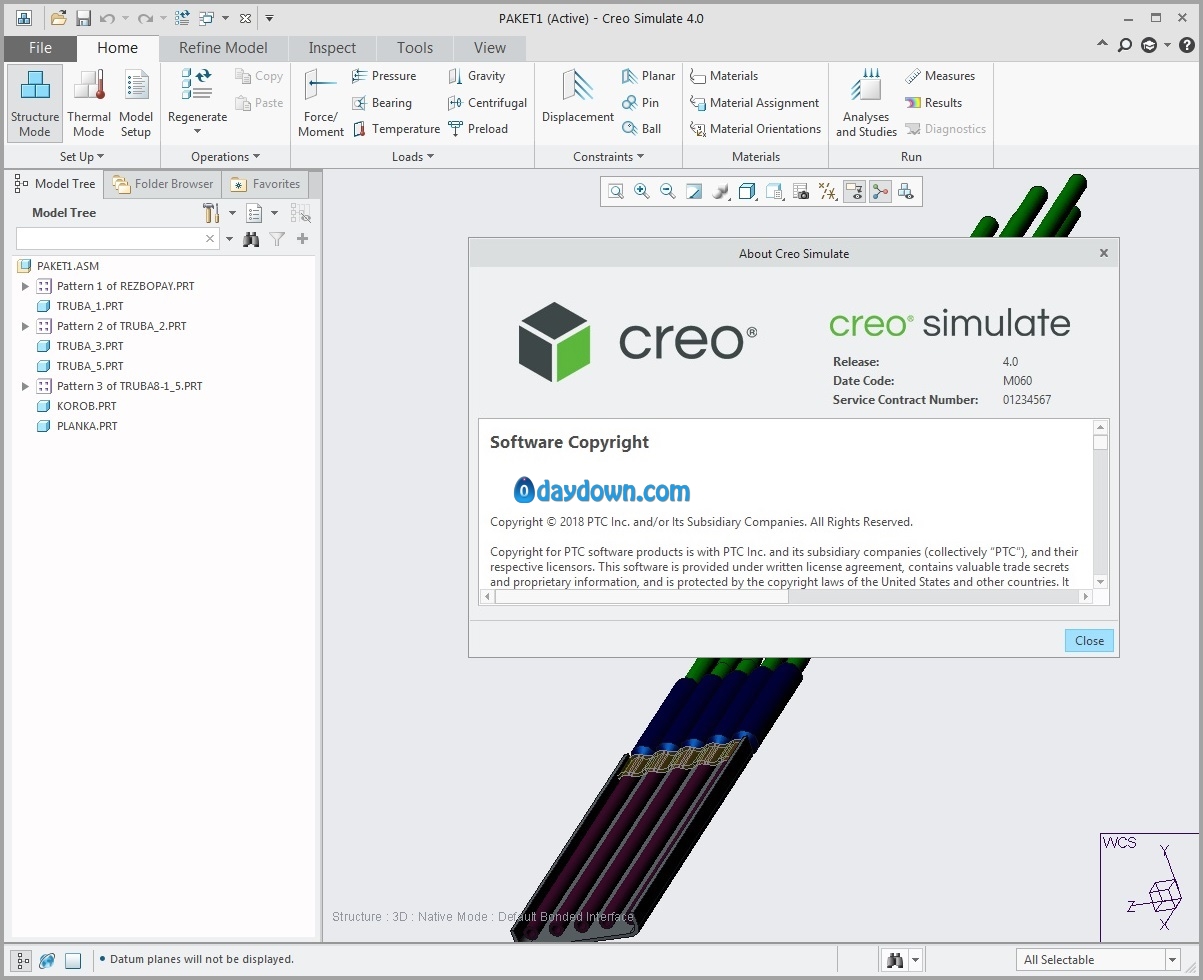Open the Favorites tab
The width and height of the screenshot is (1203, 980).
tap(266, 184)
